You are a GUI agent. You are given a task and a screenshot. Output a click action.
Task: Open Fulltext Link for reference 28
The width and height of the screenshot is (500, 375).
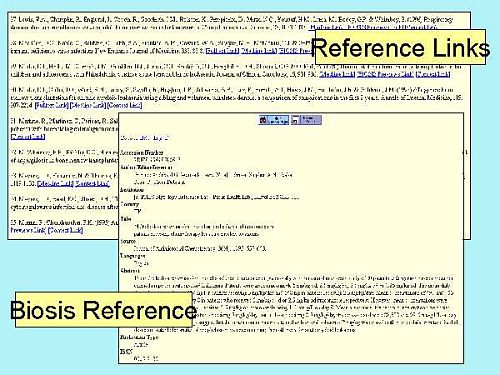[222, 51]
